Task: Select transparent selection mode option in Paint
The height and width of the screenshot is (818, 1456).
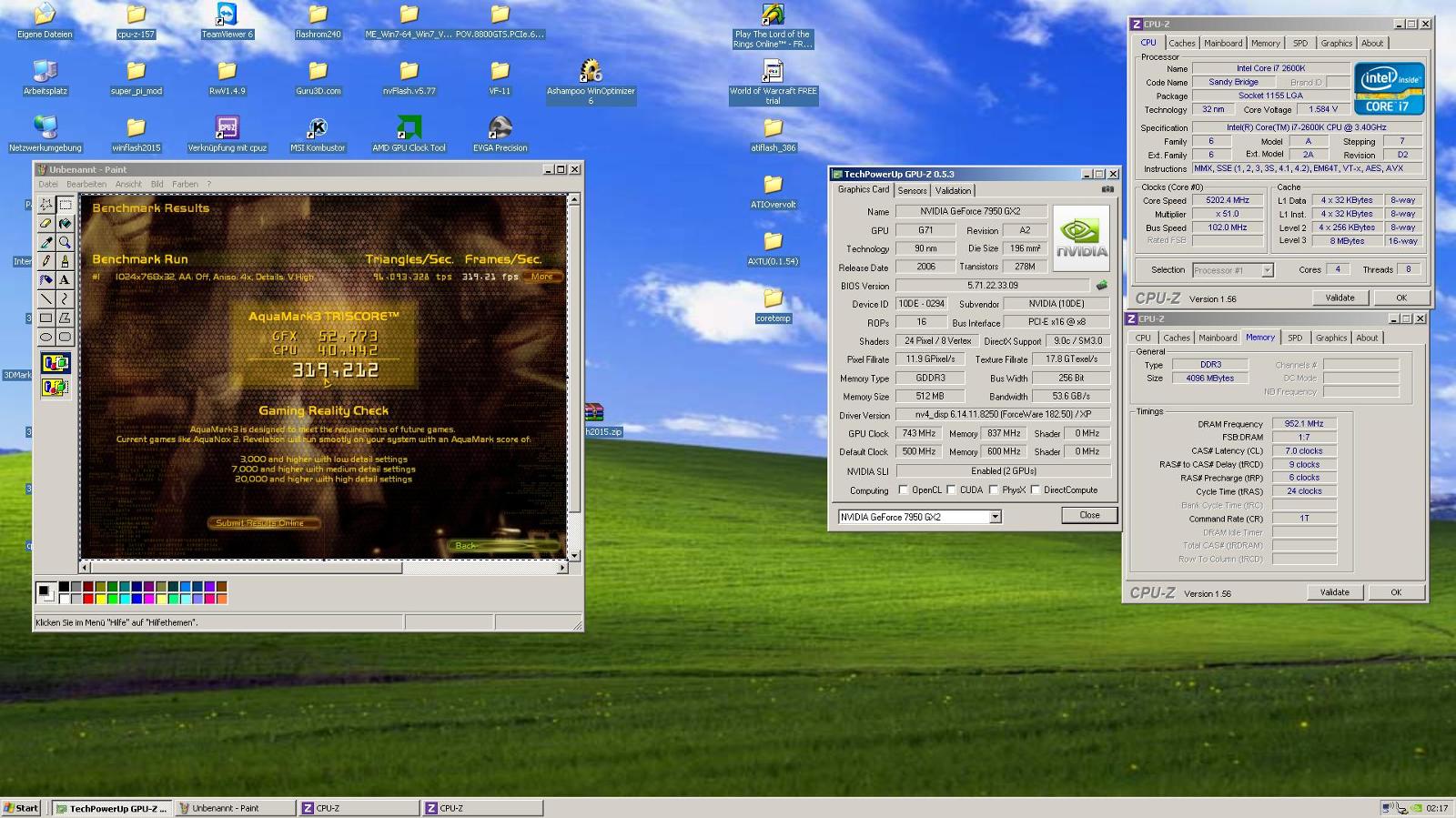Action: click(x=56, y=387)
